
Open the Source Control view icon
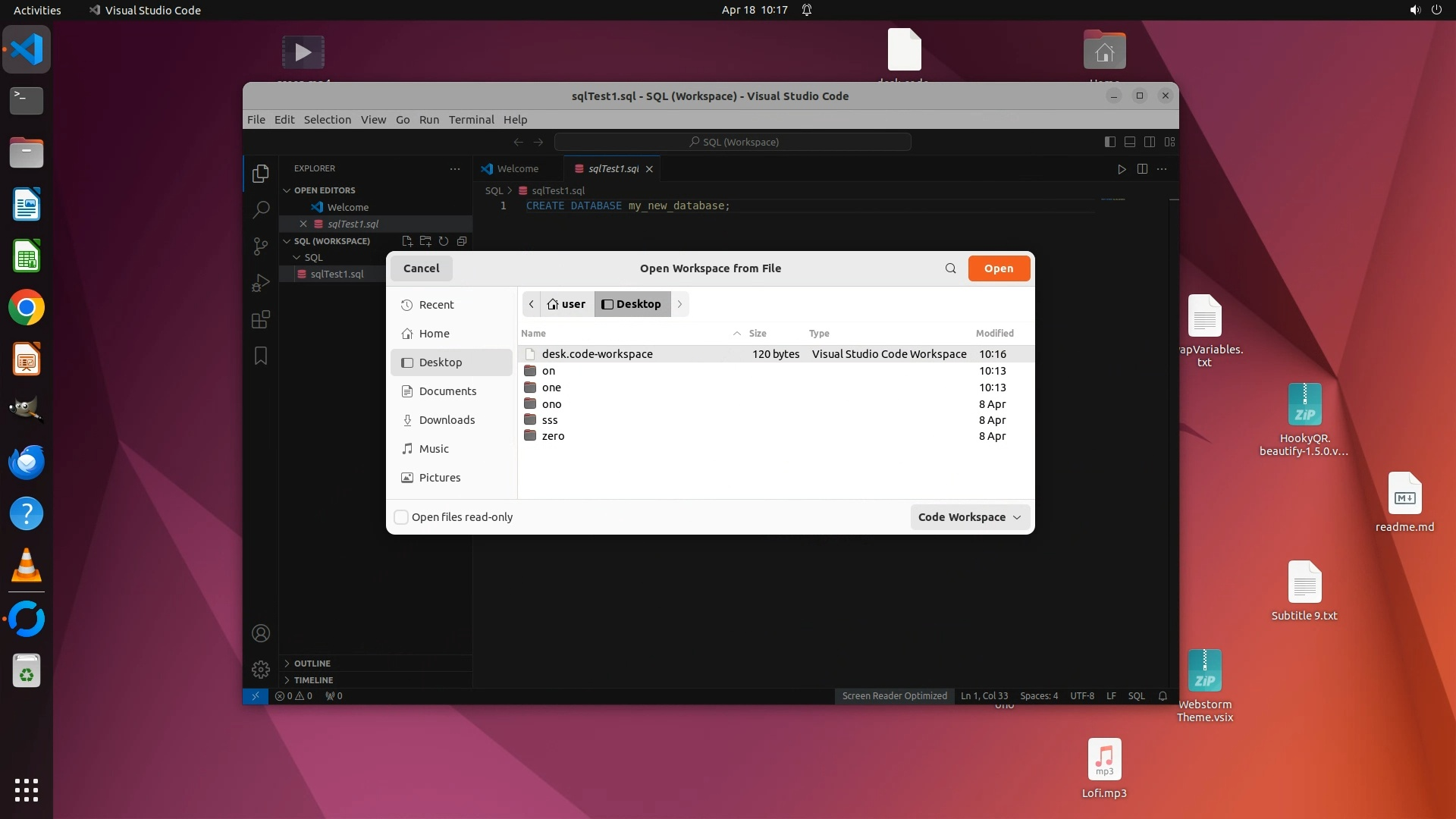pyautogui.click(x=260, y=246)
